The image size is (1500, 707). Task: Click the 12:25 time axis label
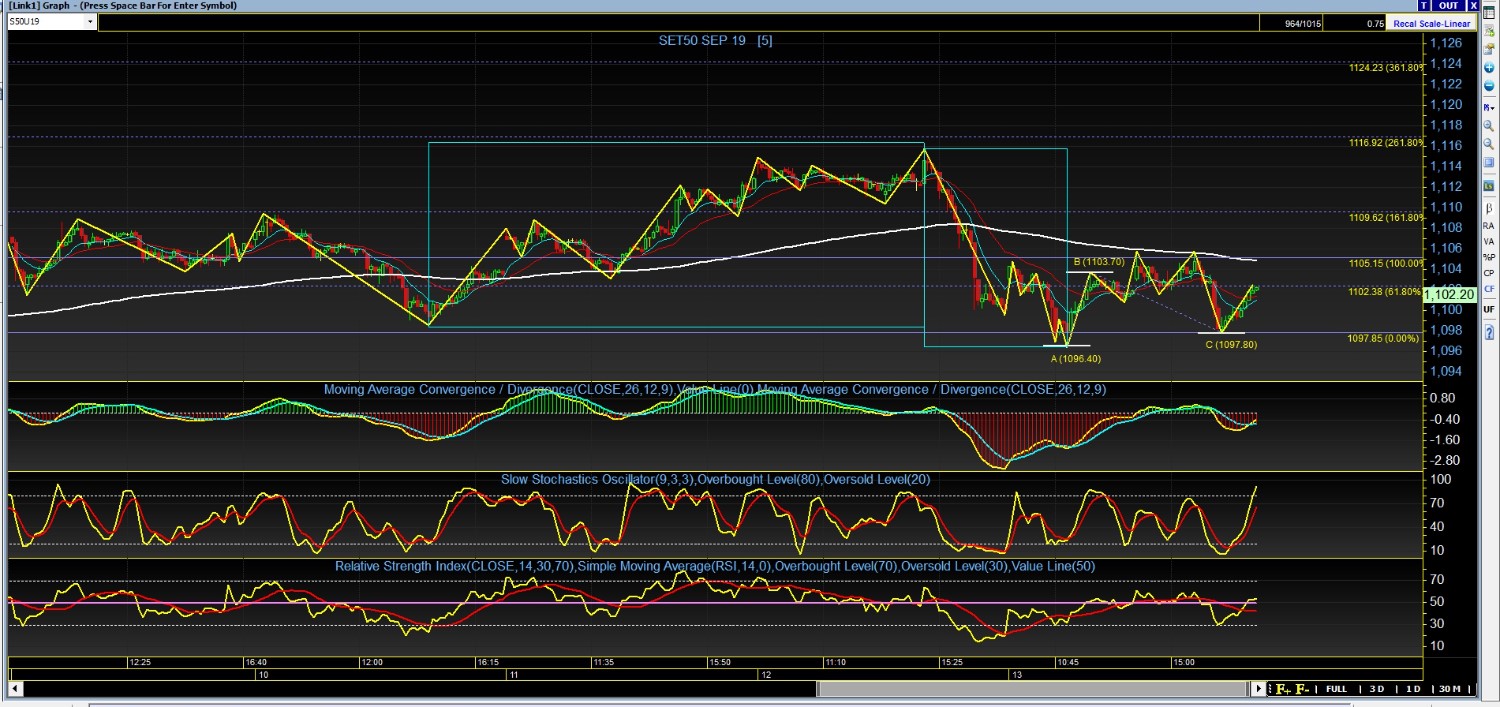tap(139, 662)
